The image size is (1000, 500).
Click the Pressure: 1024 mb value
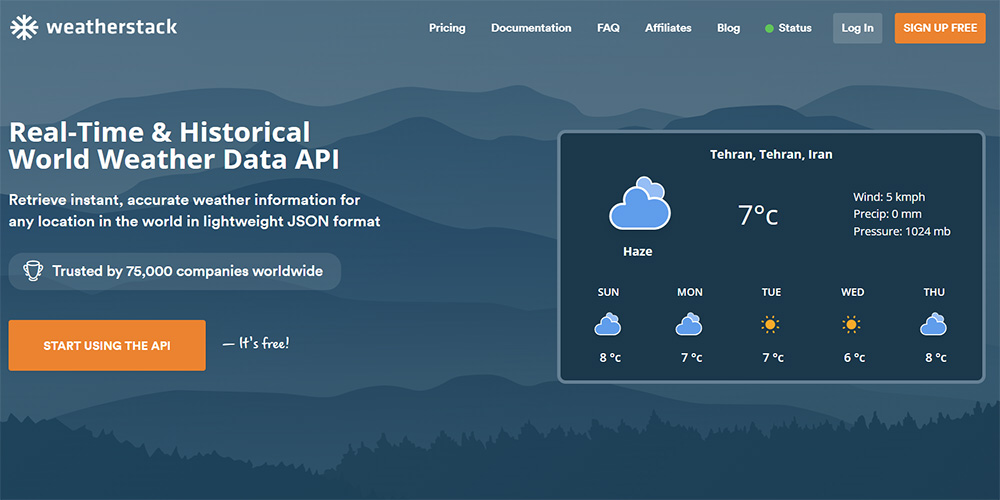(902, 232)
